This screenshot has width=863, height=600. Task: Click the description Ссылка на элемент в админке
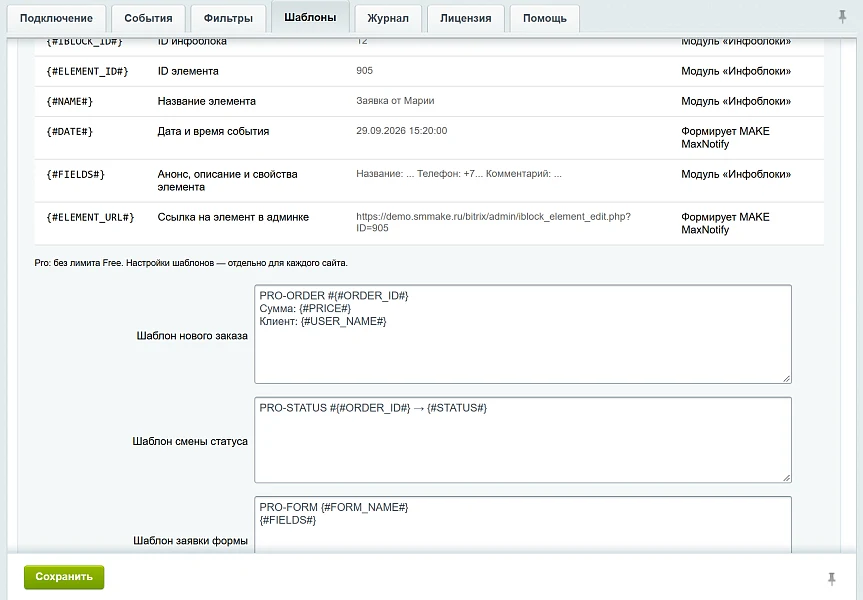click(233, 217)
